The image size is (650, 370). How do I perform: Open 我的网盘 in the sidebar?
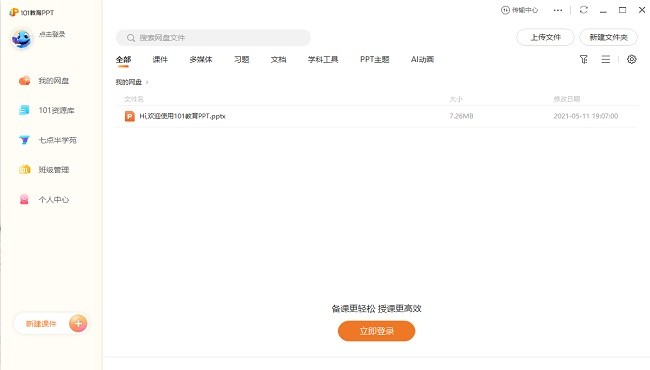44,80
